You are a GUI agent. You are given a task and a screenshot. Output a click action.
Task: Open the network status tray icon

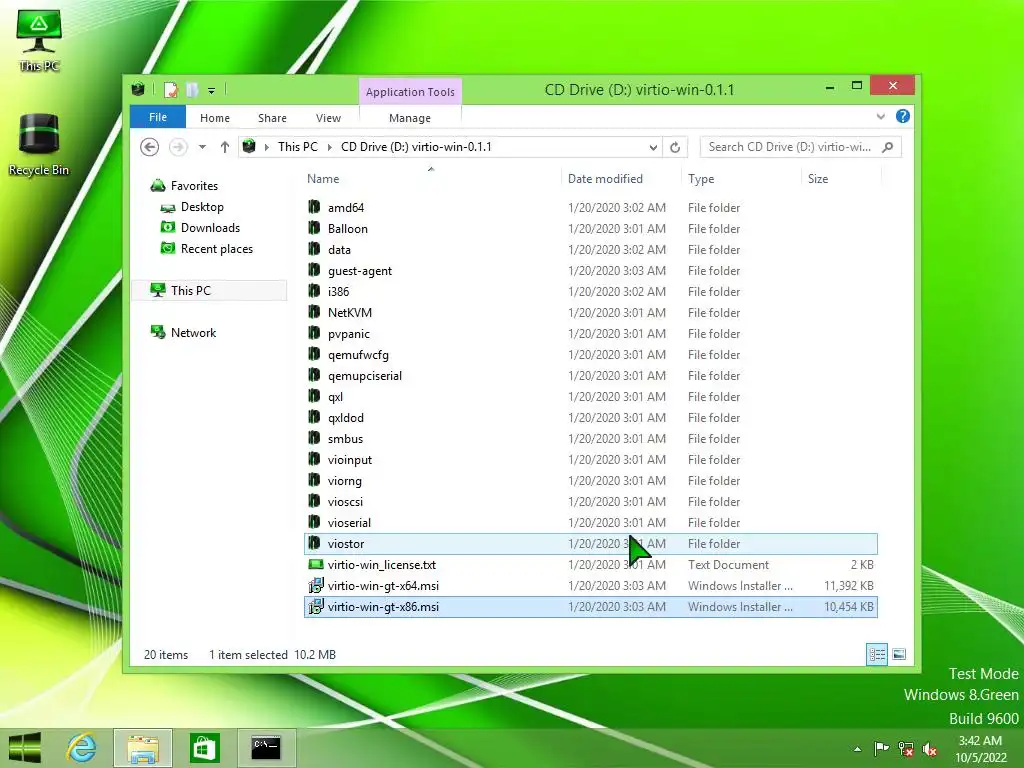906,749
